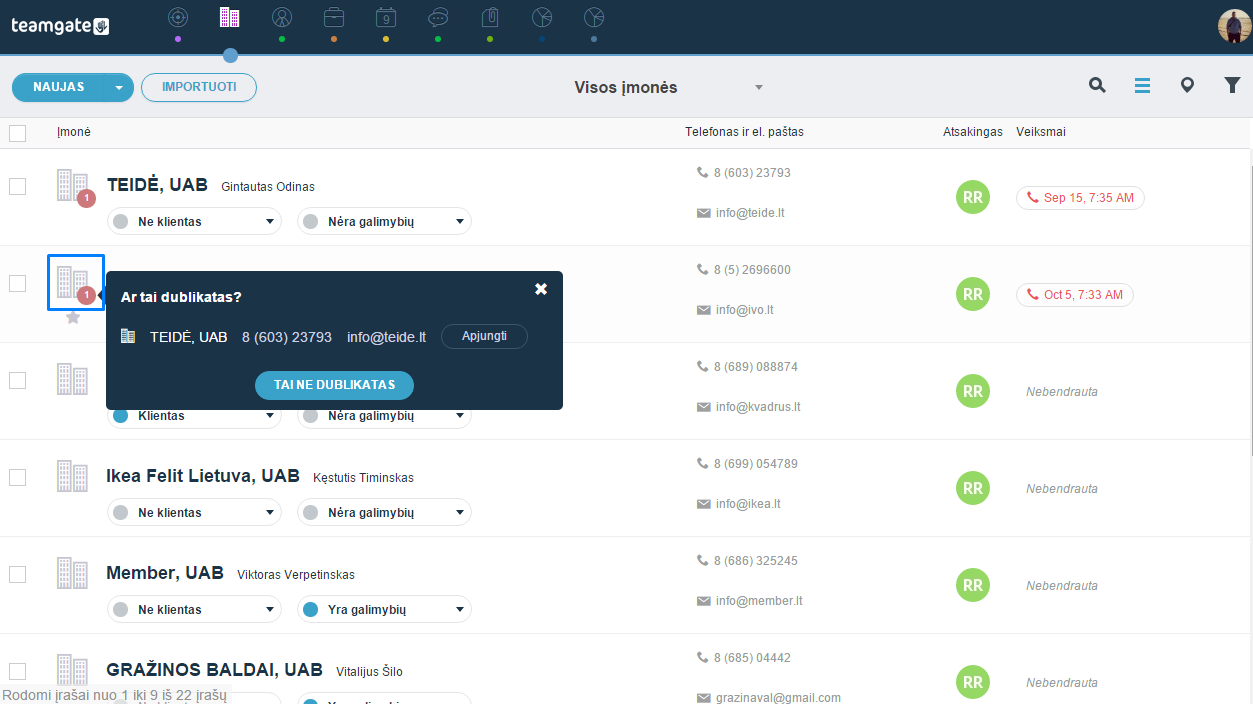The height and width of the screenshot is (704, 1253).
Task: Open the calendar icon in top navigation
Action: tap(386, 17)
